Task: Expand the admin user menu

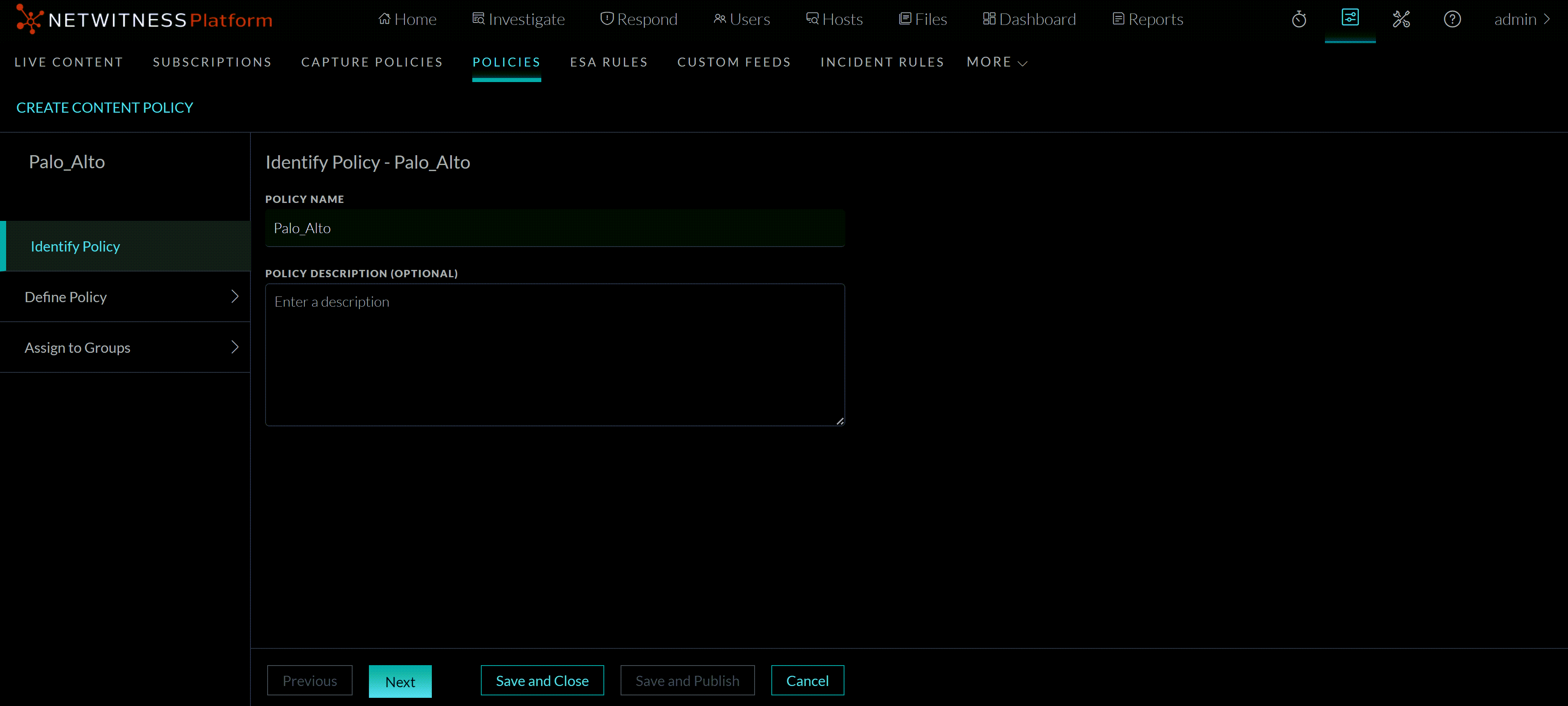Action: point(1522,20)
